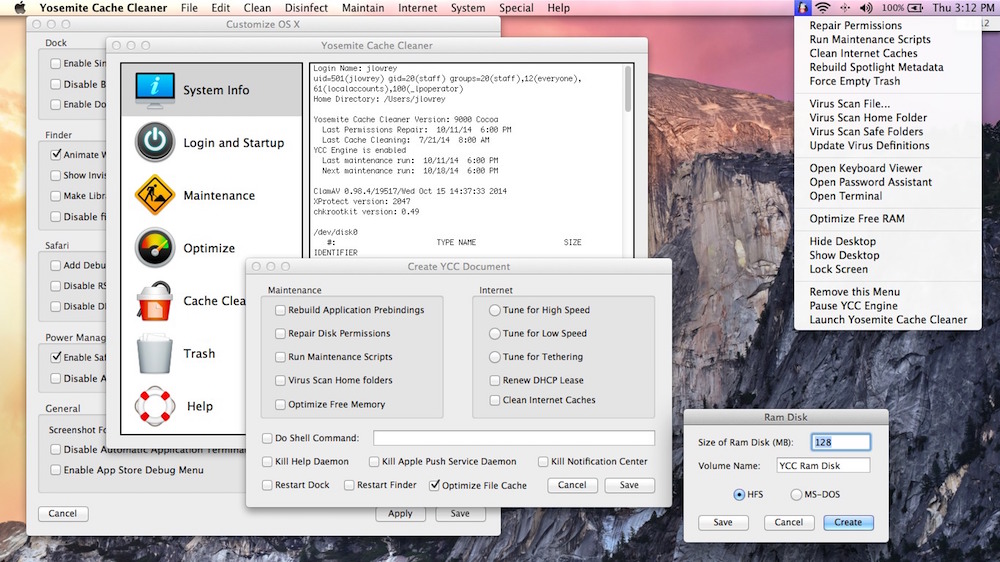Screen dimensions: 1000x562
Task: Choose the Optimize gauge icon
Action: click(x=155, y=248)
